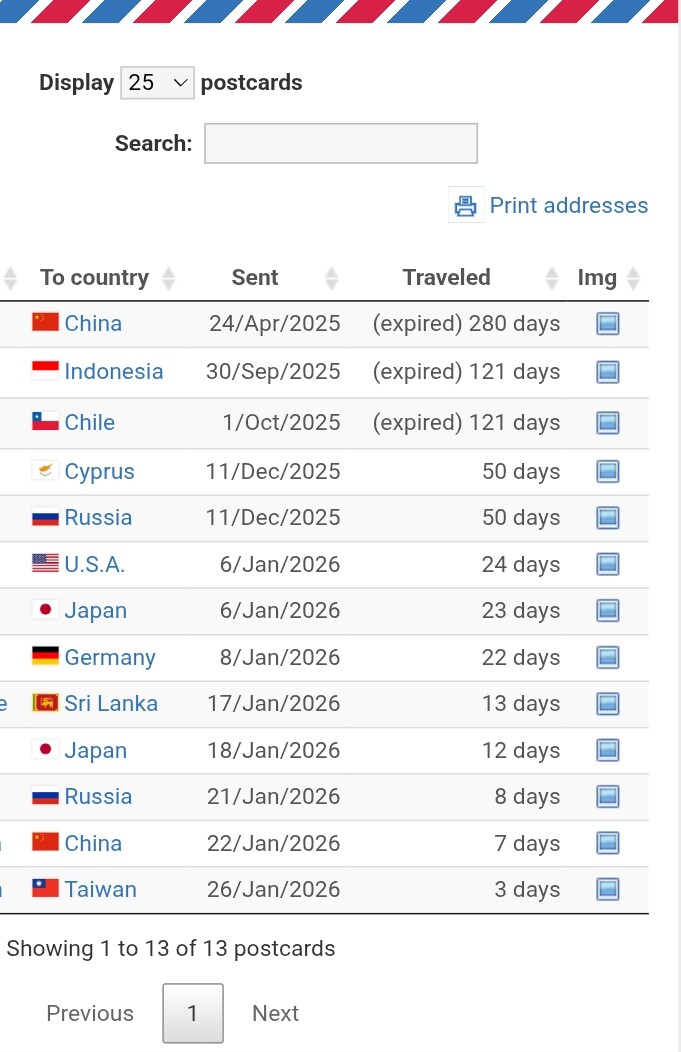View image icon for the Germany postcard
Screen dimensions: 681x1052
(x=607, y=657)
